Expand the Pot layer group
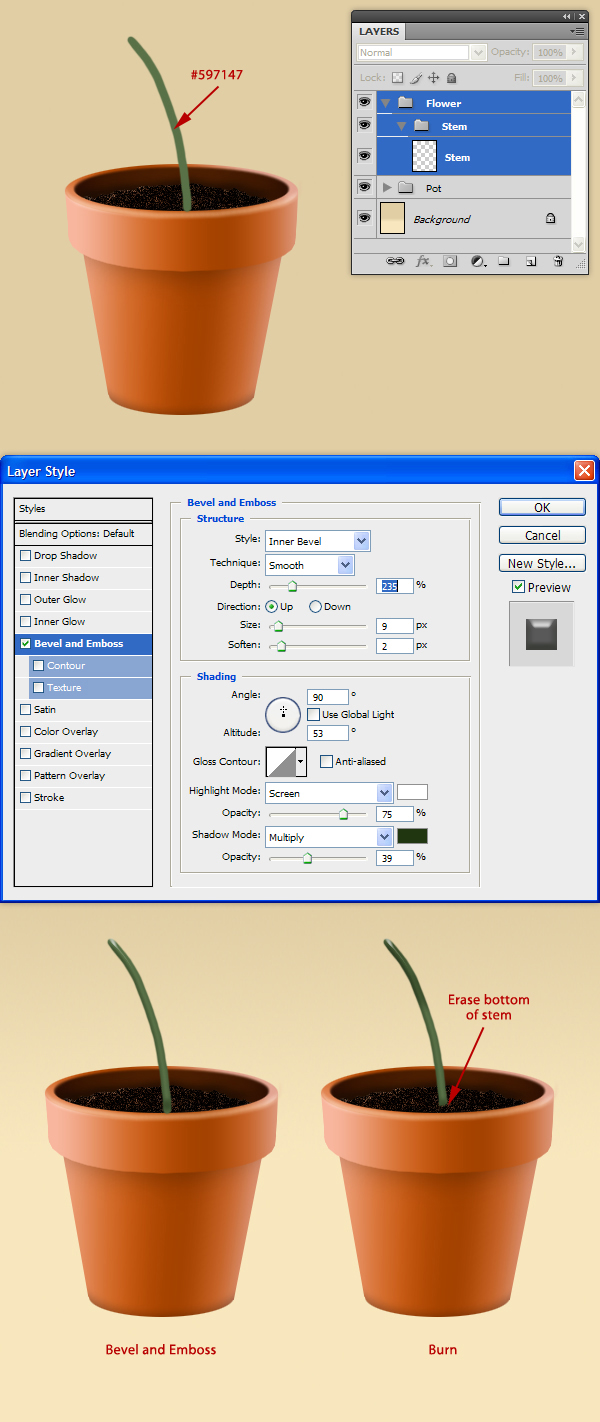600x1422 pixels. pyautogui.click(x=388, y=188)
